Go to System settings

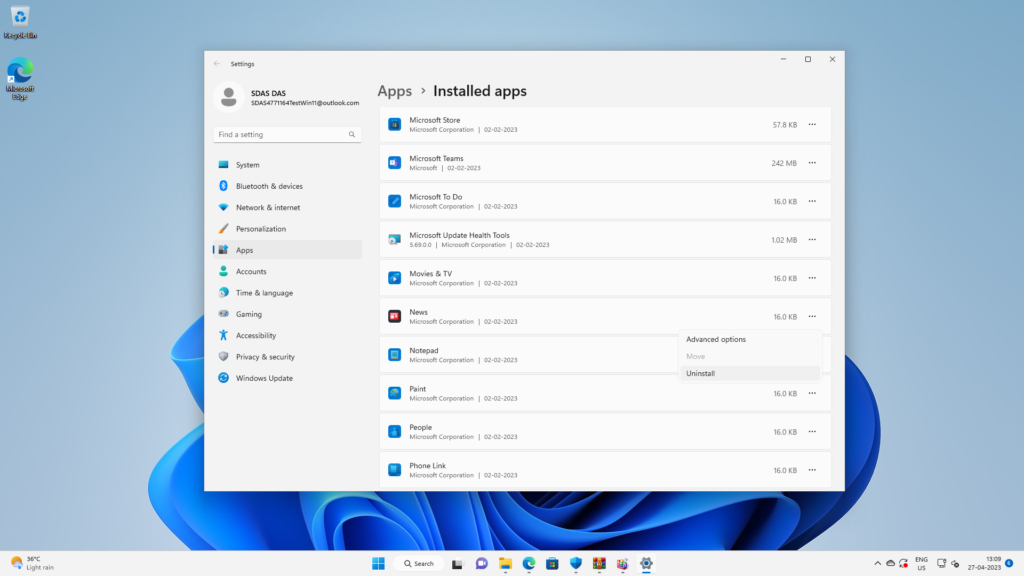coord(287,165)
